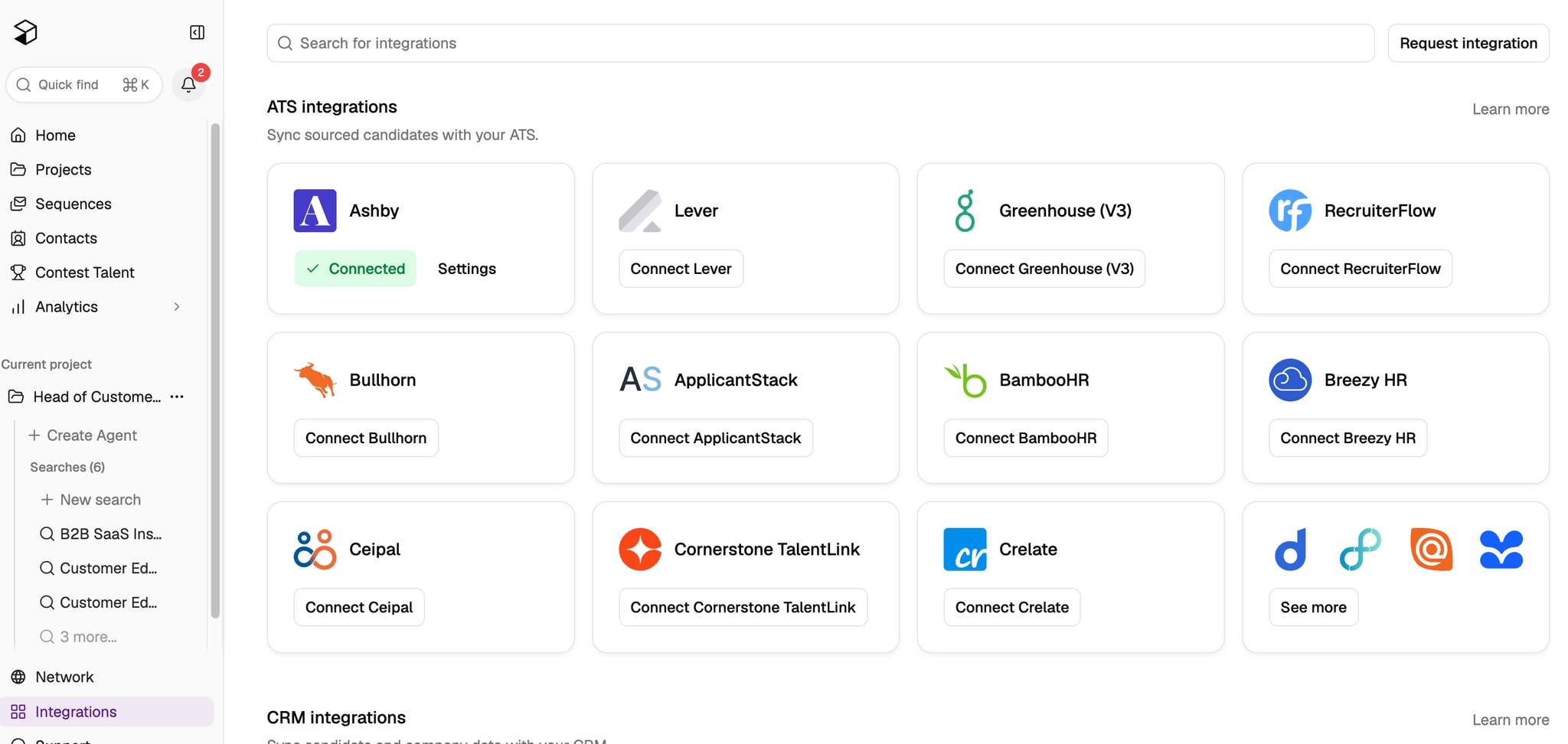Viewport: 1568px width, 744px height.
Task: Click Connect ApplicantStack
Action: 715,438
